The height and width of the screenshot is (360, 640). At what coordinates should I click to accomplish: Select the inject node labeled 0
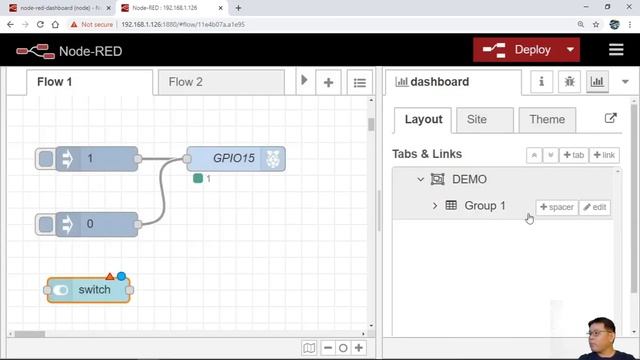tap(97, 224)
